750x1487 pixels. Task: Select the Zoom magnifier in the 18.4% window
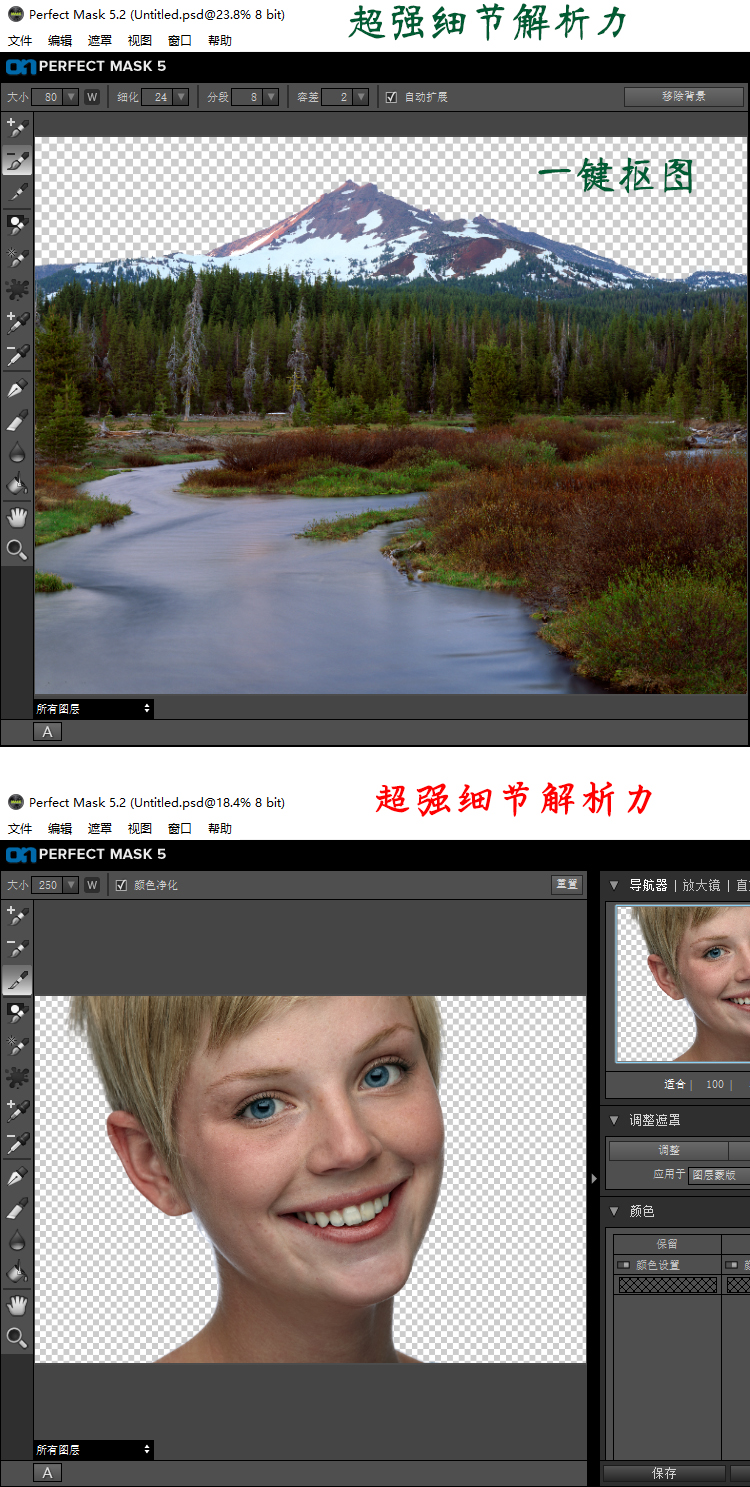17,1337
